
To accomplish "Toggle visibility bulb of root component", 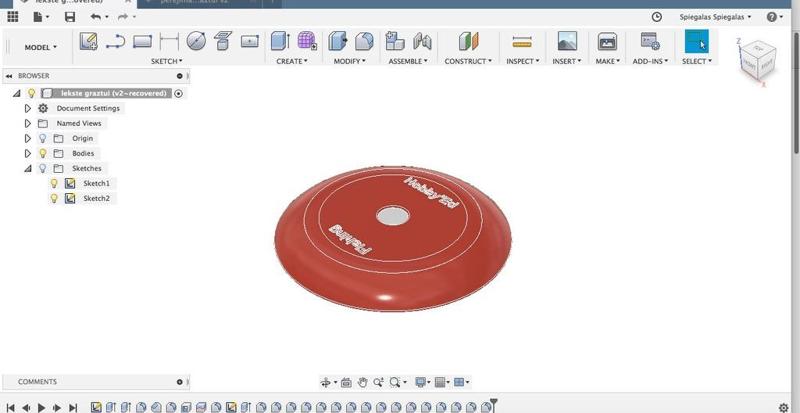I will pos(32,93).
